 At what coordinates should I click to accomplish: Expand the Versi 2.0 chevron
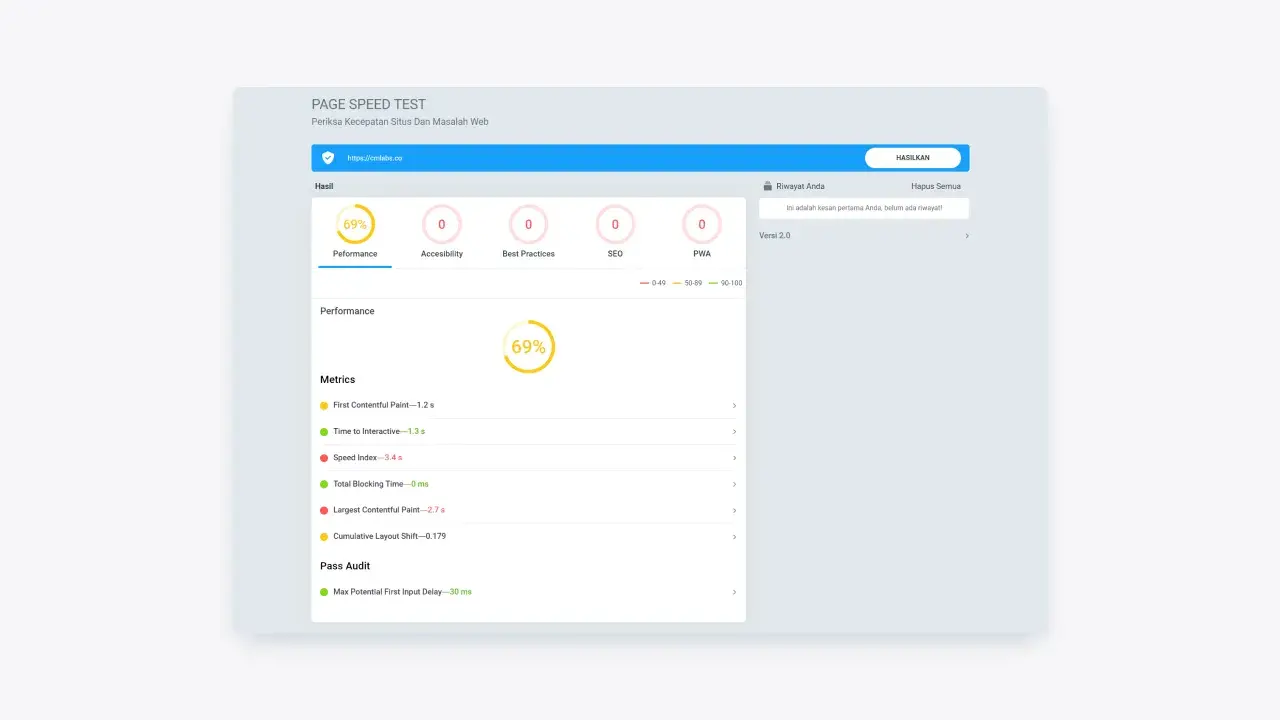pyautogui.click(x=966, y=236)
